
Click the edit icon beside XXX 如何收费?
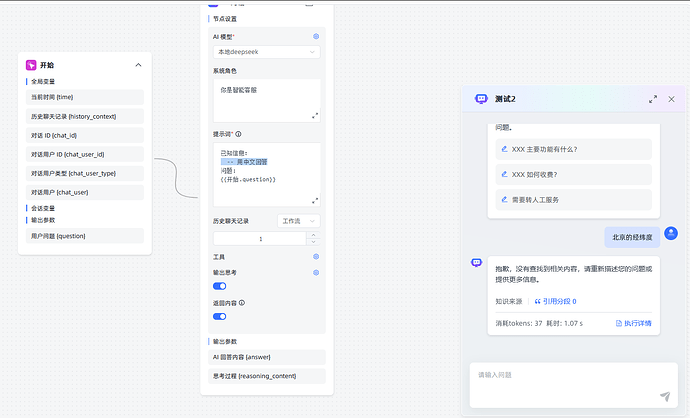[x=505, y=174]
